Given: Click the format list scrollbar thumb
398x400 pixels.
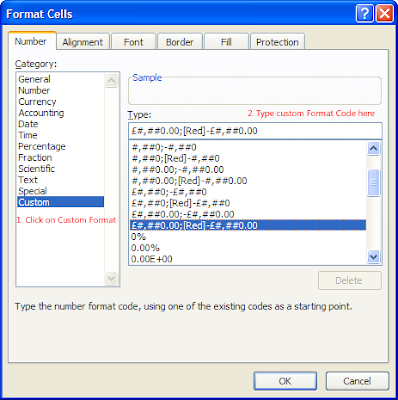Looking at the screenshot, I should click(x=373, y=183).
